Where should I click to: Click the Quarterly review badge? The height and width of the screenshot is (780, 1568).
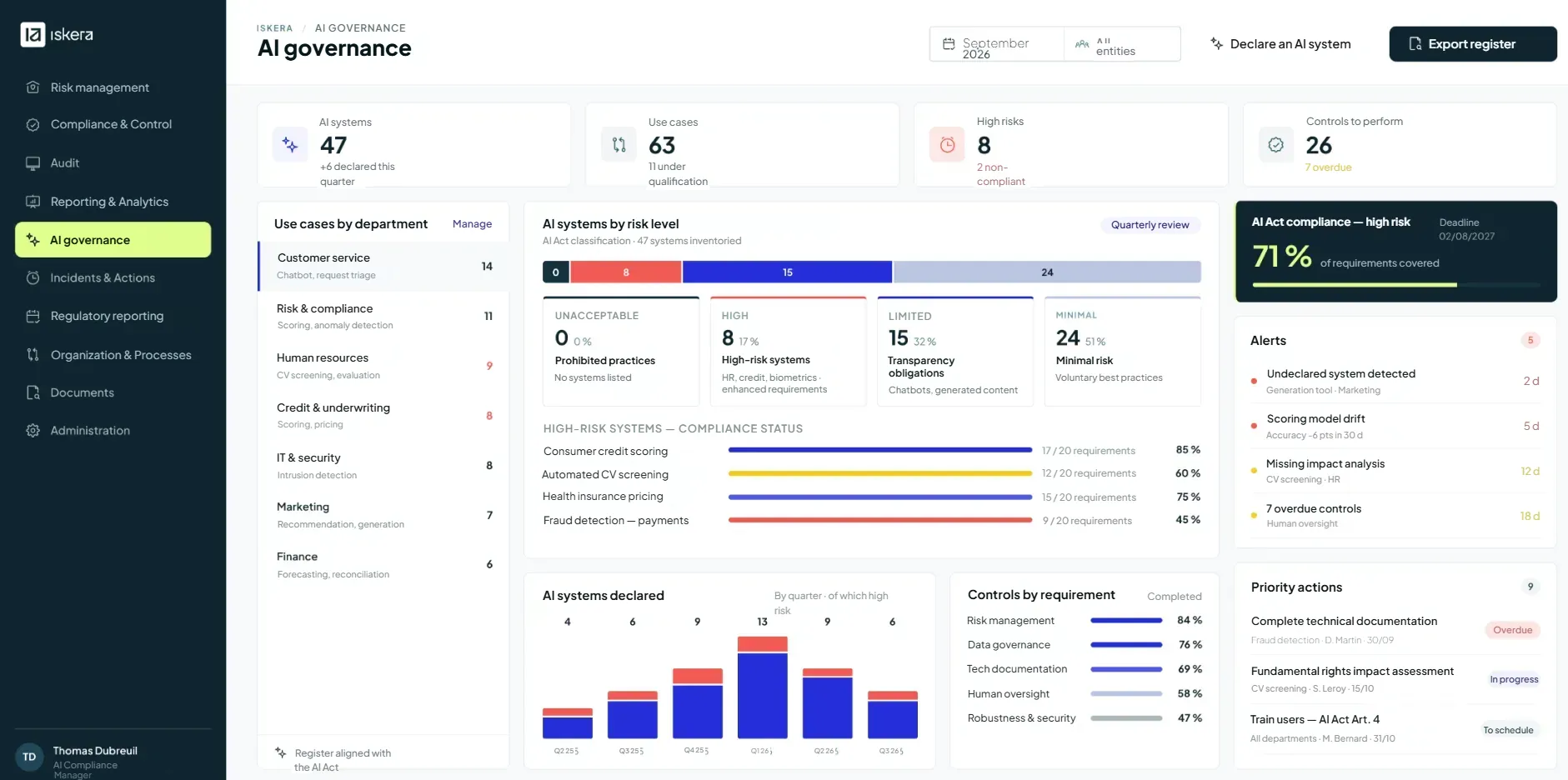[1150, 225]
